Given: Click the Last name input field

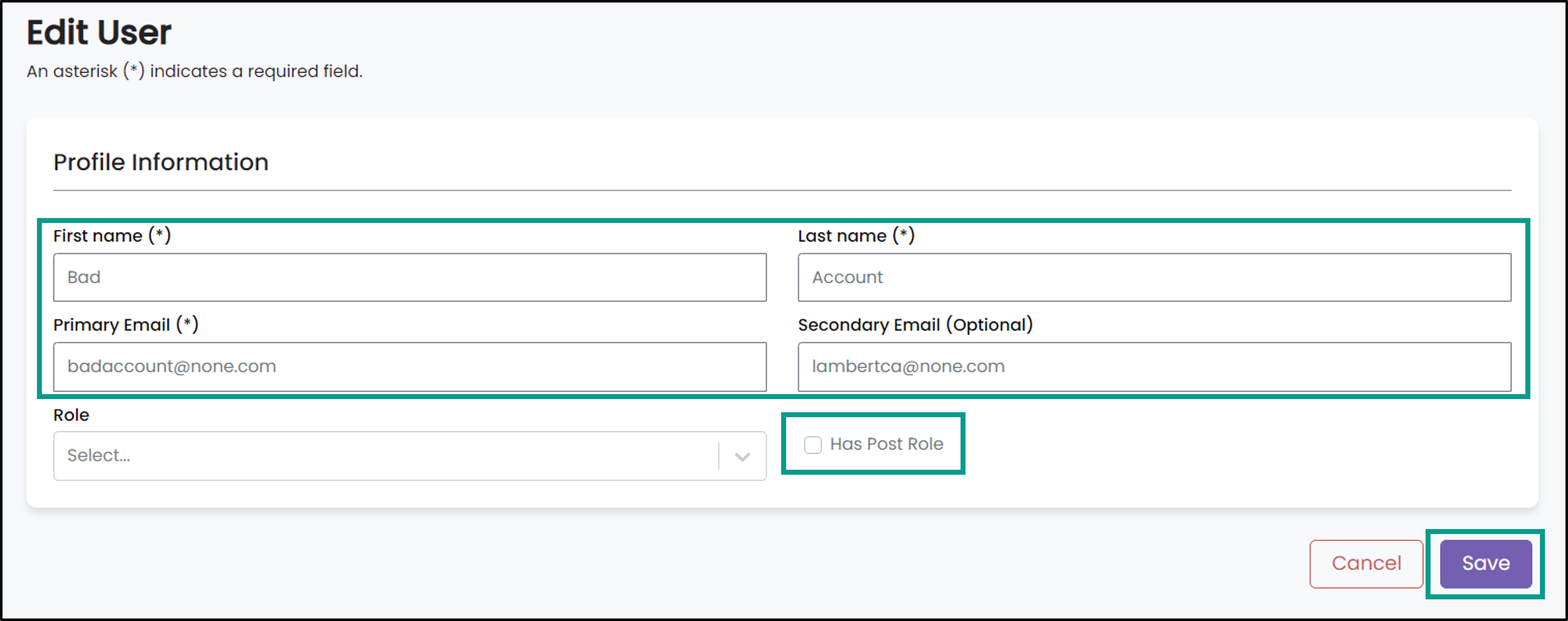Looking at the screenshot, I should tap(1154, 277).
